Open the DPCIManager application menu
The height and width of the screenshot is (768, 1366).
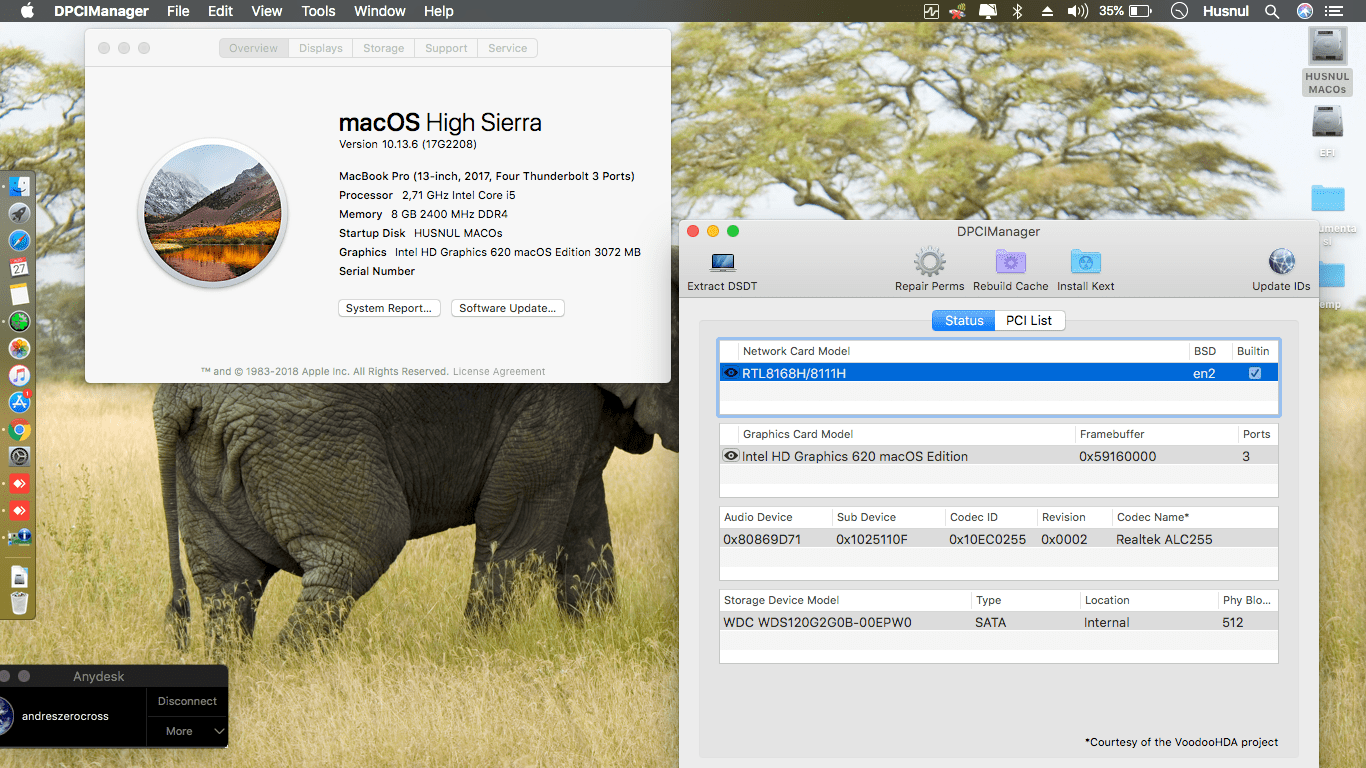[100, 11]
